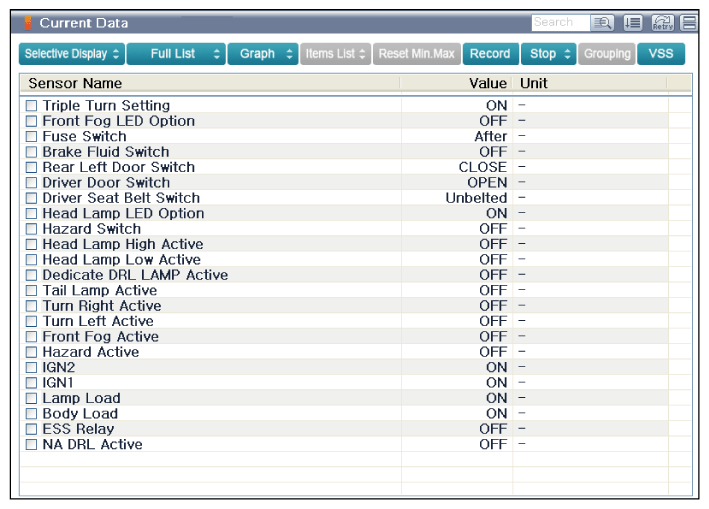Tick the Front Fog Active checkbox

(31, 337)
